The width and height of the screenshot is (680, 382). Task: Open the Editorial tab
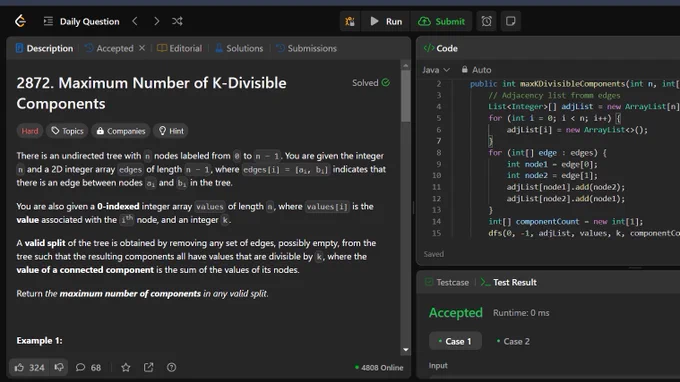[x=180, y=48]
